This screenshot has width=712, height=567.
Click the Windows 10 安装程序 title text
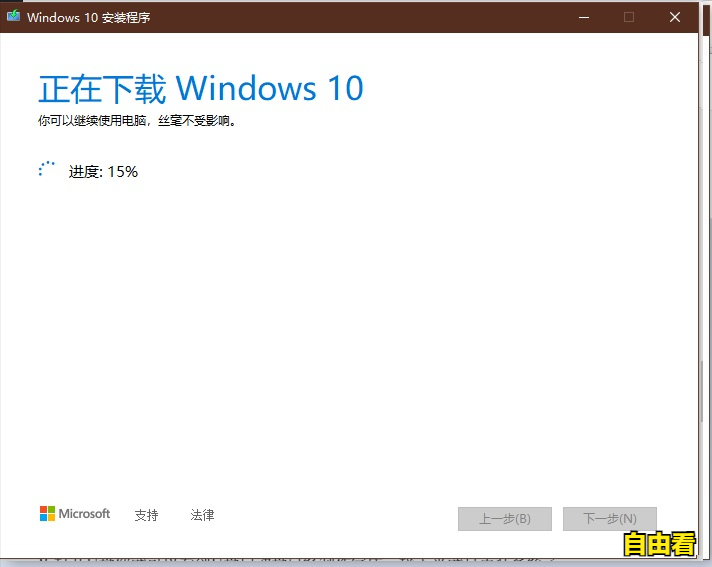coord(89,18)
